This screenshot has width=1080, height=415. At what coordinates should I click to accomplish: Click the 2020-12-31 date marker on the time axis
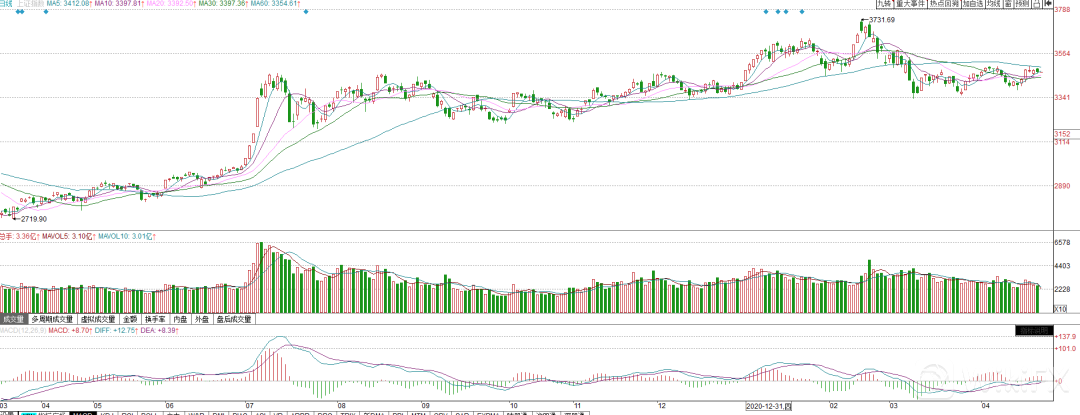[x=768, y=407]
